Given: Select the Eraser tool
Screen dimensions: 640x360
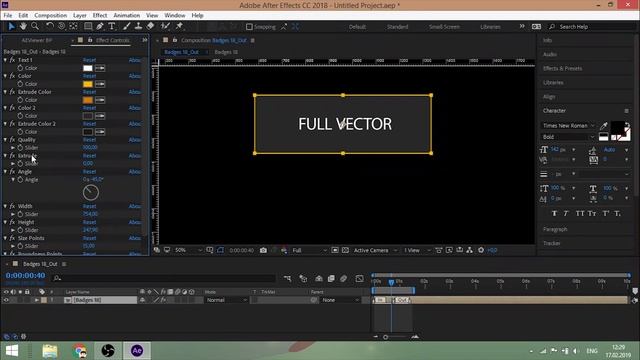Looking at the screenshot, I should (x=151, y=27).
